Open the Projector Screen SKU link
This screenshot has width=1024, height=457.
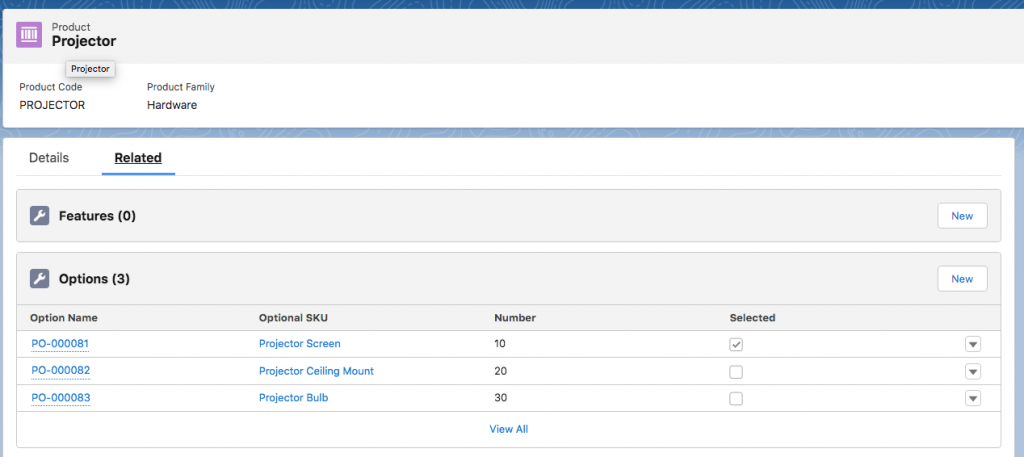pyautogui.click(x=299, y=344)
